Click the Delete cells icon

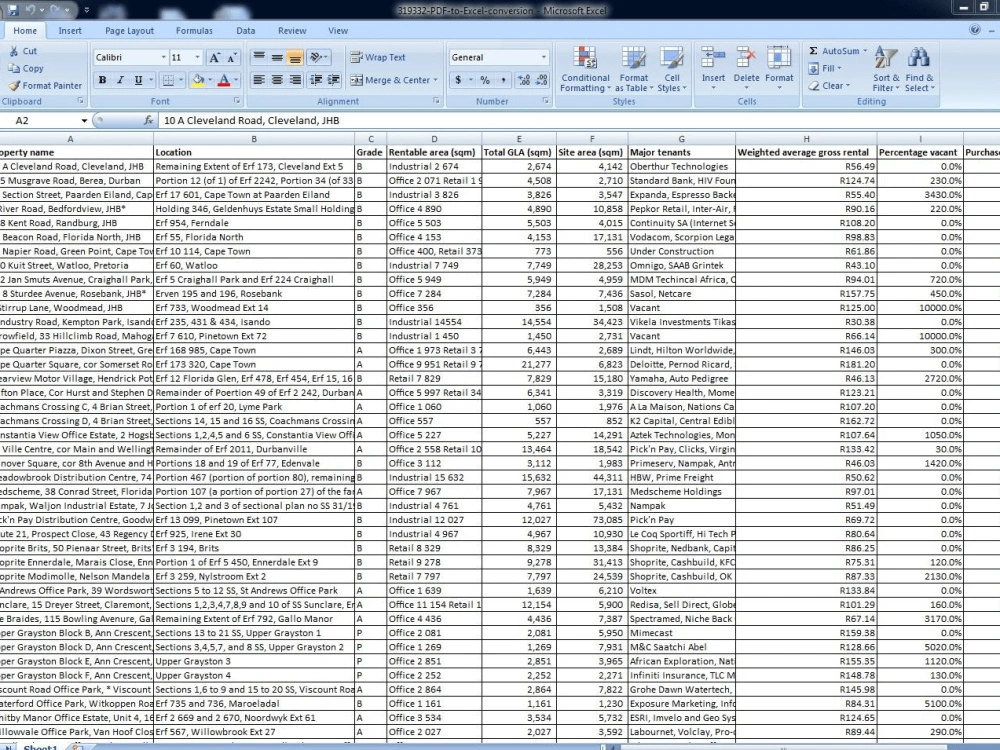tap(746, 57)
